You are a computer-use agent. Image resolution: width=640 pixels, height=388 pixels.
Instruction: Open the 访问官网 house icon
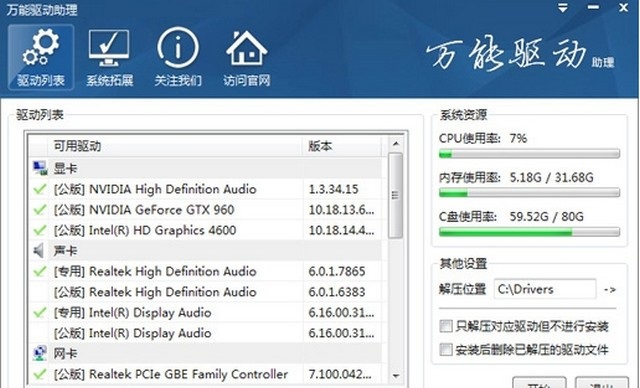(247, 57)
